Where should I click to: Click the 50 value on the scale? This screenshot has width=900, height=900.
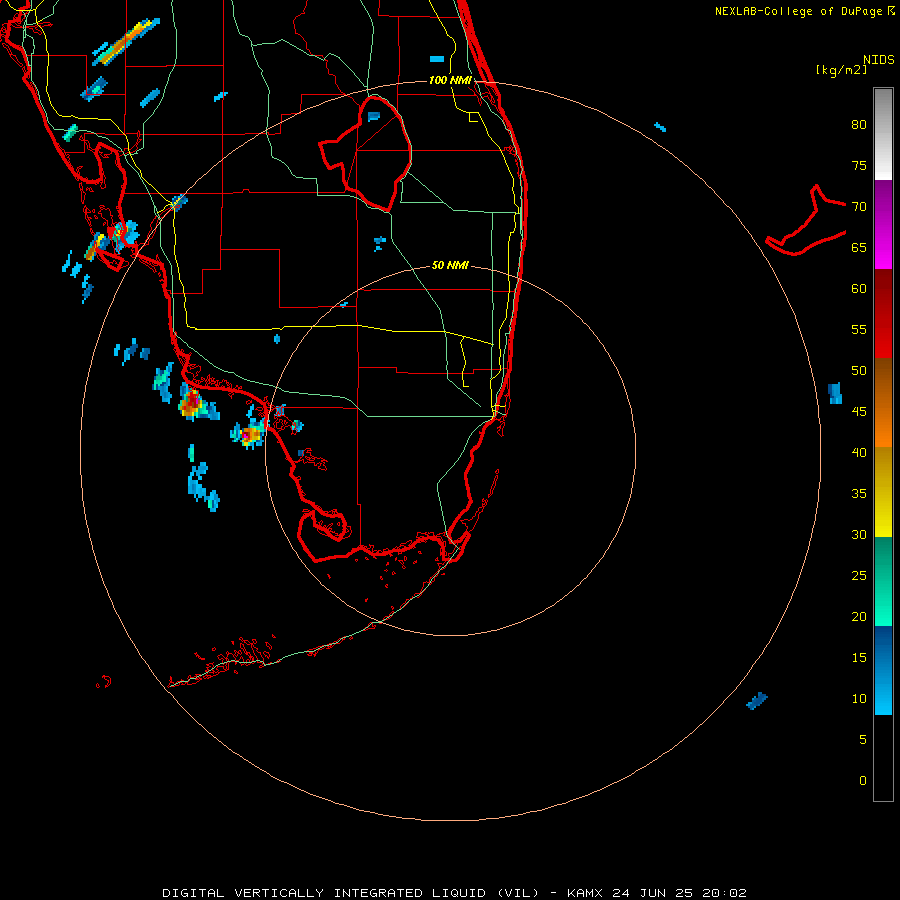click(859, 370)
